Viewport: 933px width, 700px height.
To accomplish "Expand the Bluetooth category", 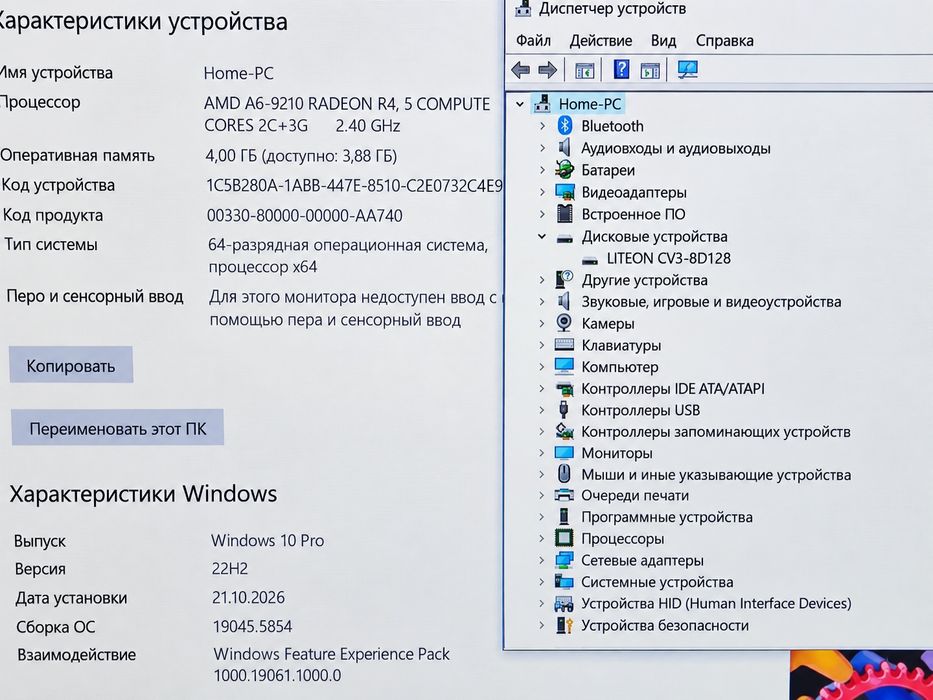I will [542, 126].
